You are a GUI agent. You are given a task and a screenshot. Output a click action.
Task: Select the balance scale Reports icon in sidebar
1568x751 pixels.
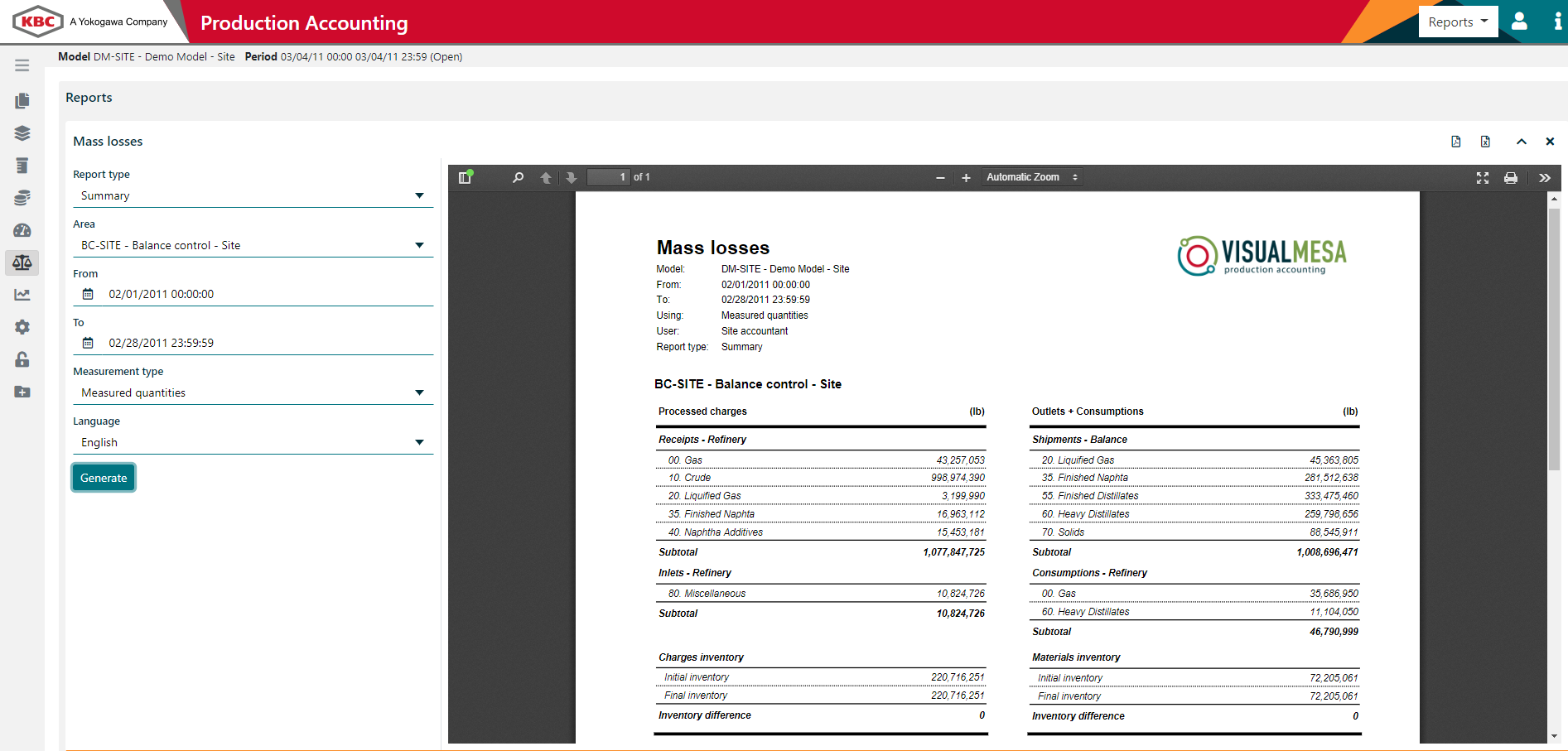coord(22,262)
